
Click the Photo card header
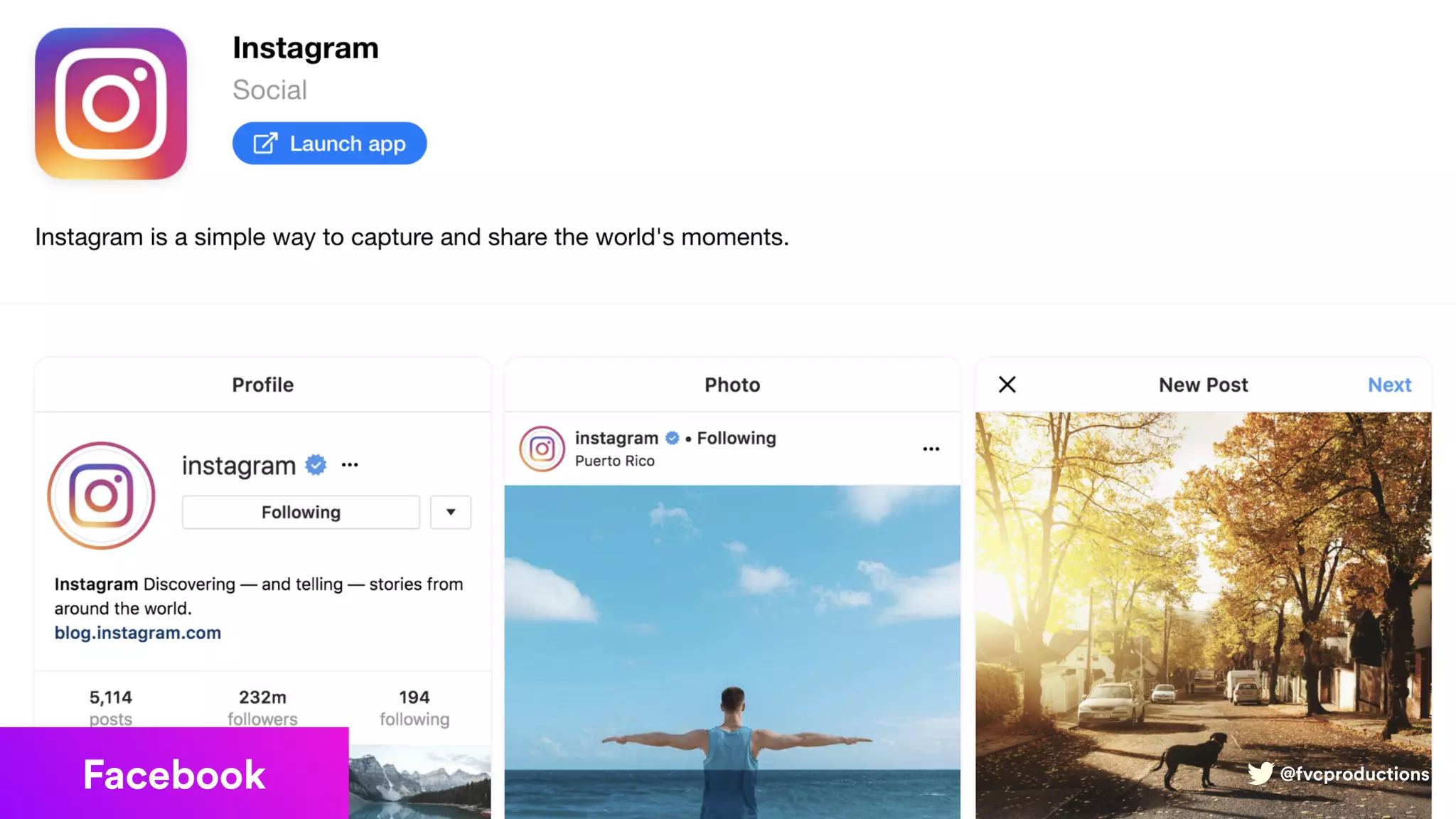click(732, 385)
